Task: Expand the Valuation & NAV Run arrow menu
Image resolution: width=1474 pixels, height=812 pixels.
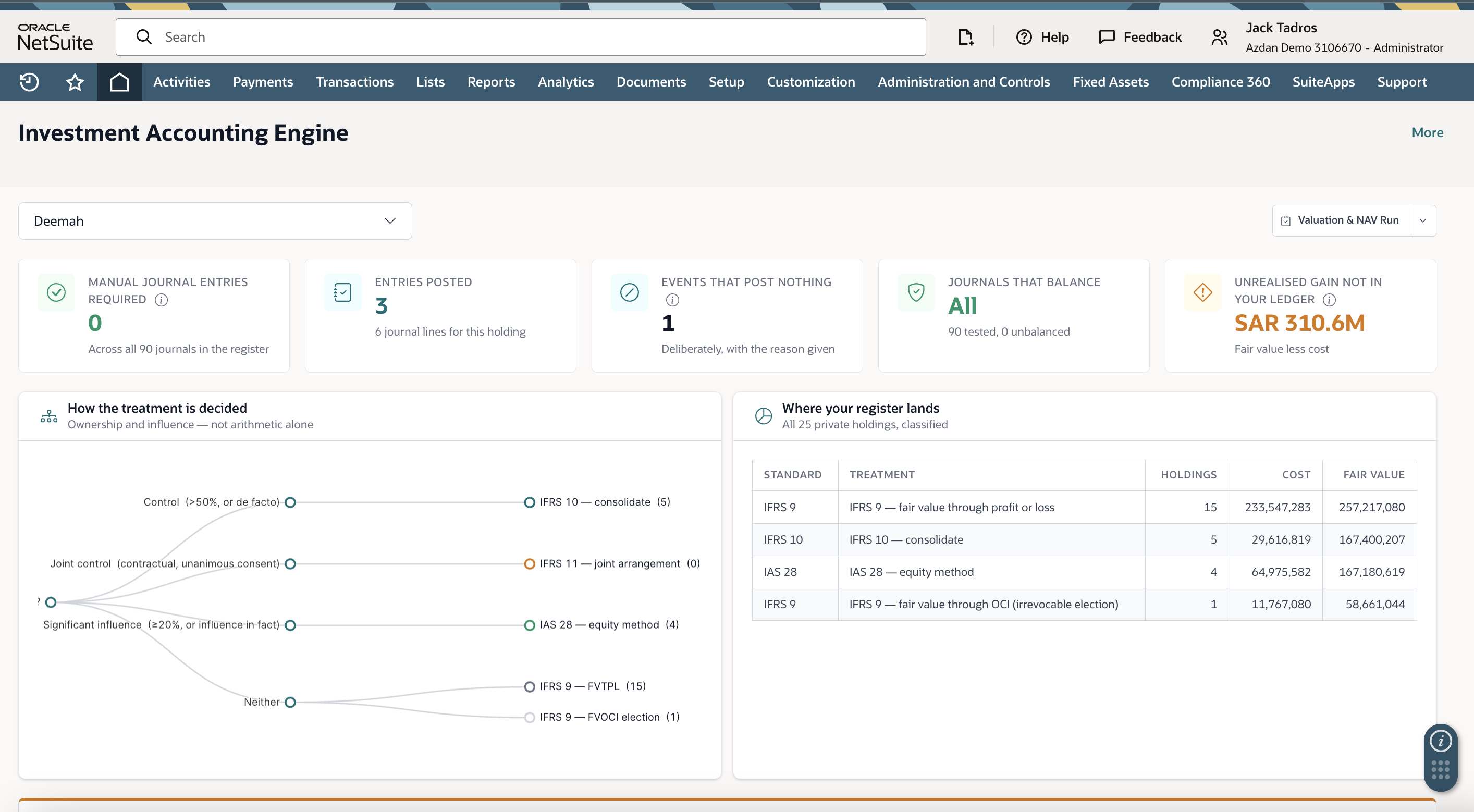Action: 1422,221
